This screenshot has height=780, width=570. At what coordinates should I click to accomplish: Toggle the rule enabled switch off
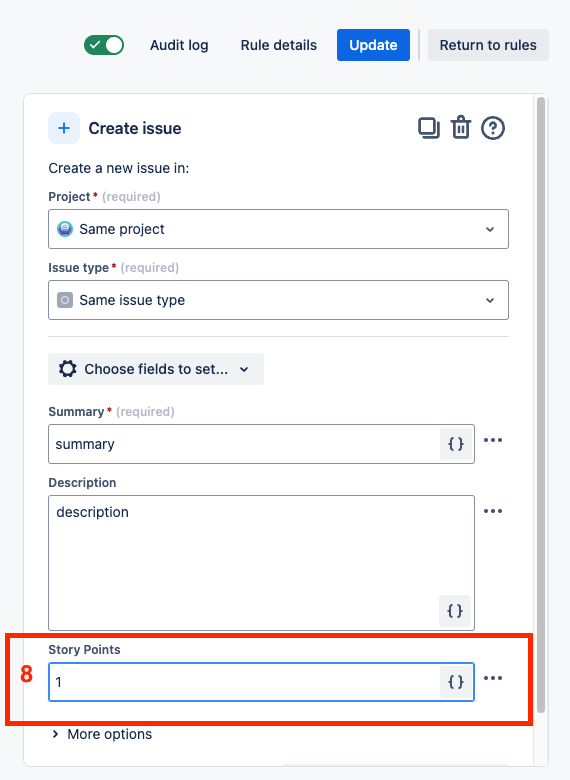click(104, 45)
